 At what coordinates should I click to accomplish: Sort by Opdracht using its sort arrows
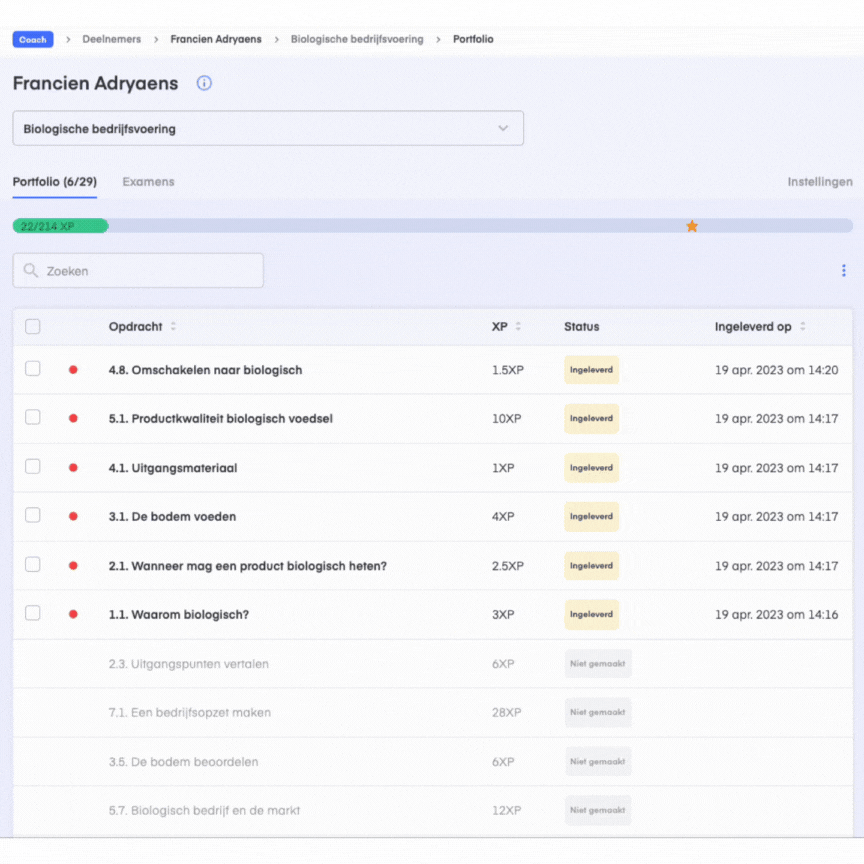[x=173, y=326]
